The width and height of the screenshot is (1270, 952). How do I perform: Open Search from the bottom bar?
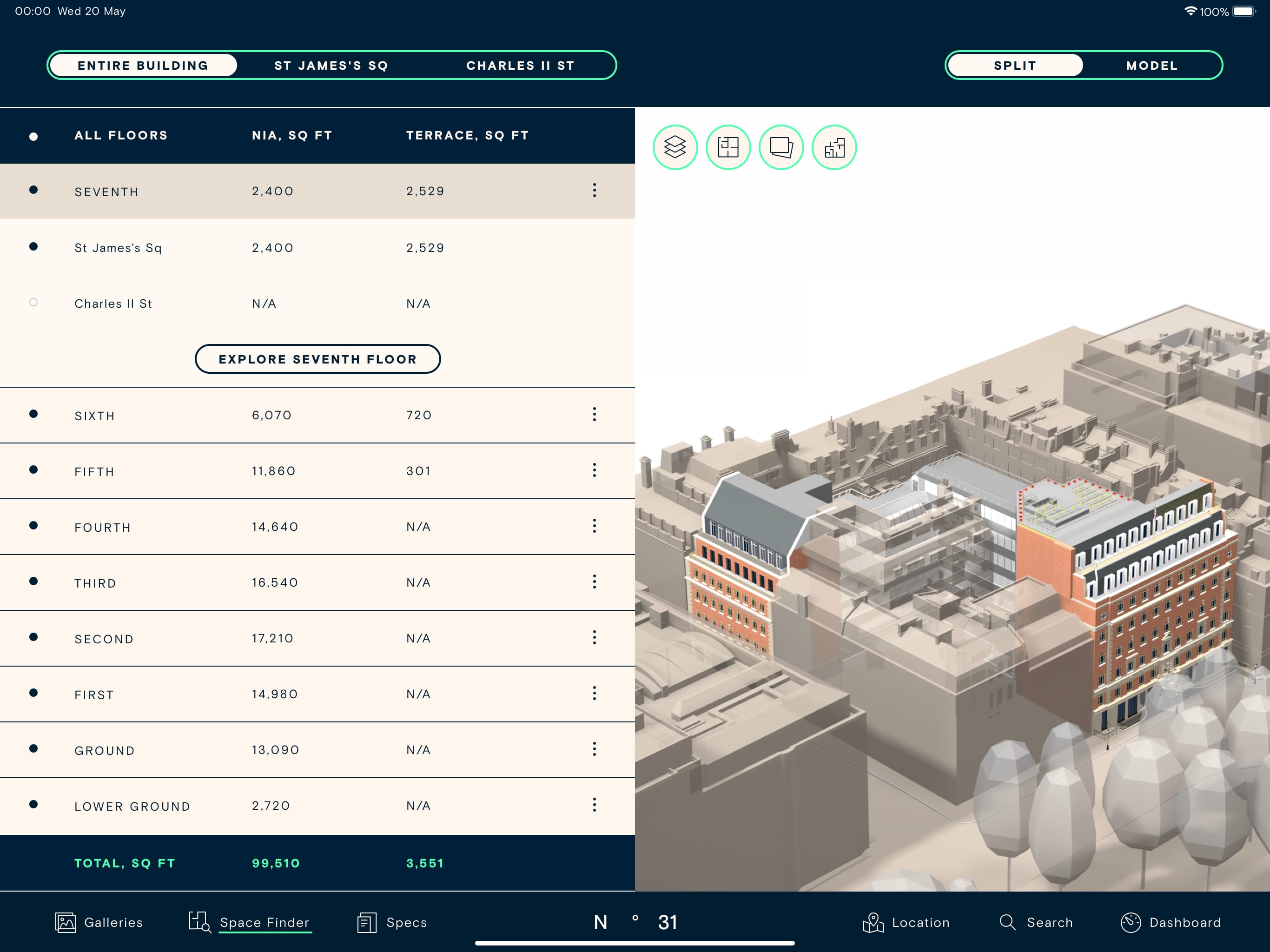click(x=1036, y=922)
